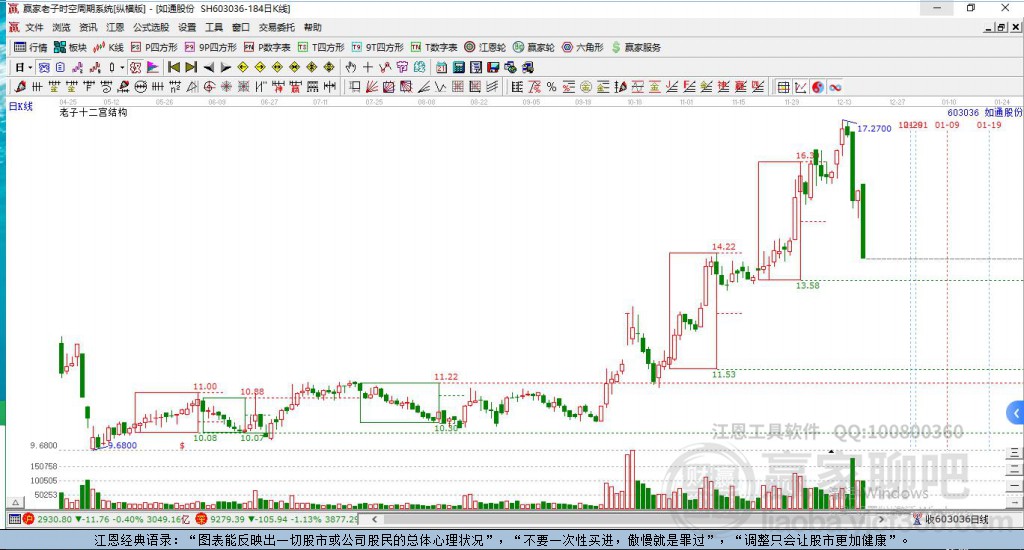Click the infinity symbol icon

coord(835,87)
